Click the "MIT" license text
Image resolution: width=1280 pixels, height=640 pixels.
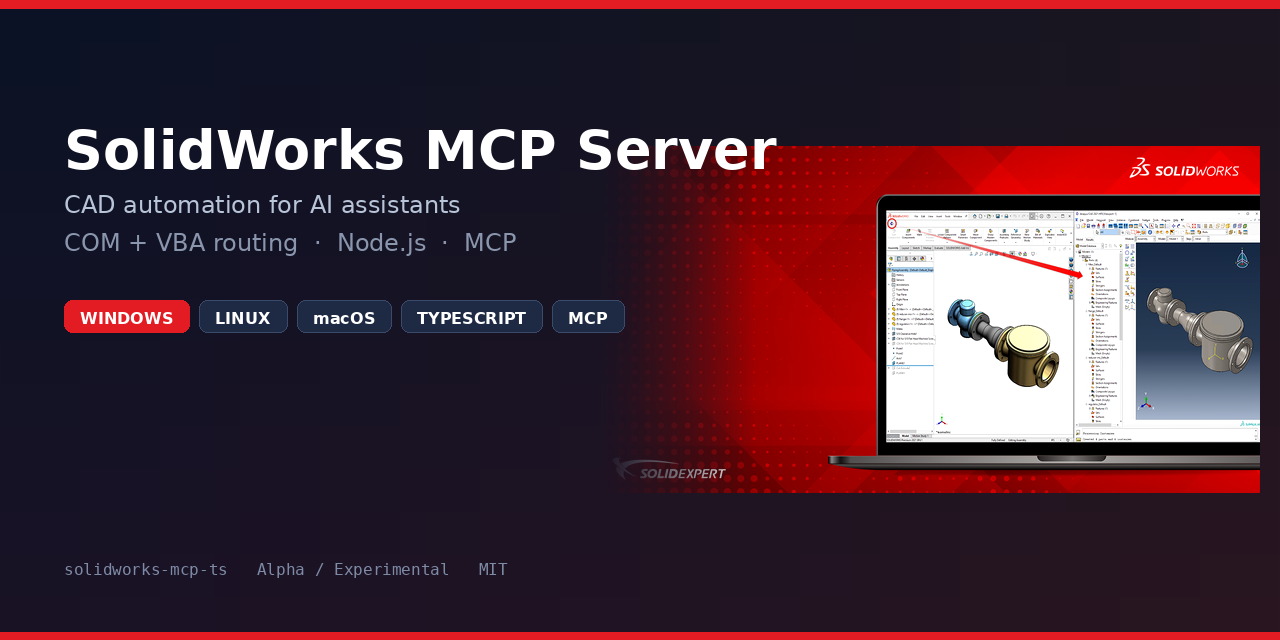point(493,570)
